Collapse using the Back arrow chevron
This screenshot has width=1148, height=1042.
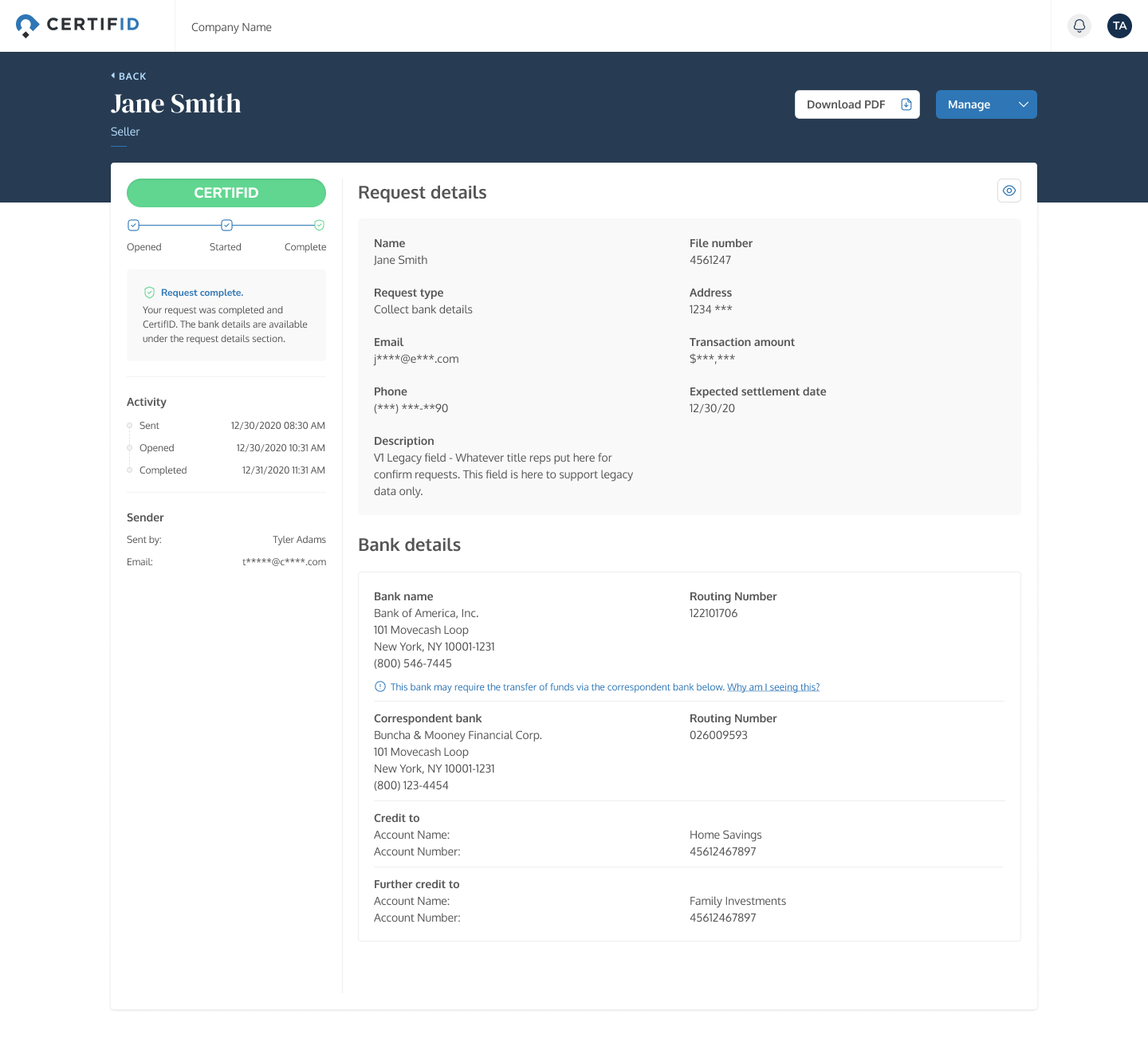click(x=112, y=76)
